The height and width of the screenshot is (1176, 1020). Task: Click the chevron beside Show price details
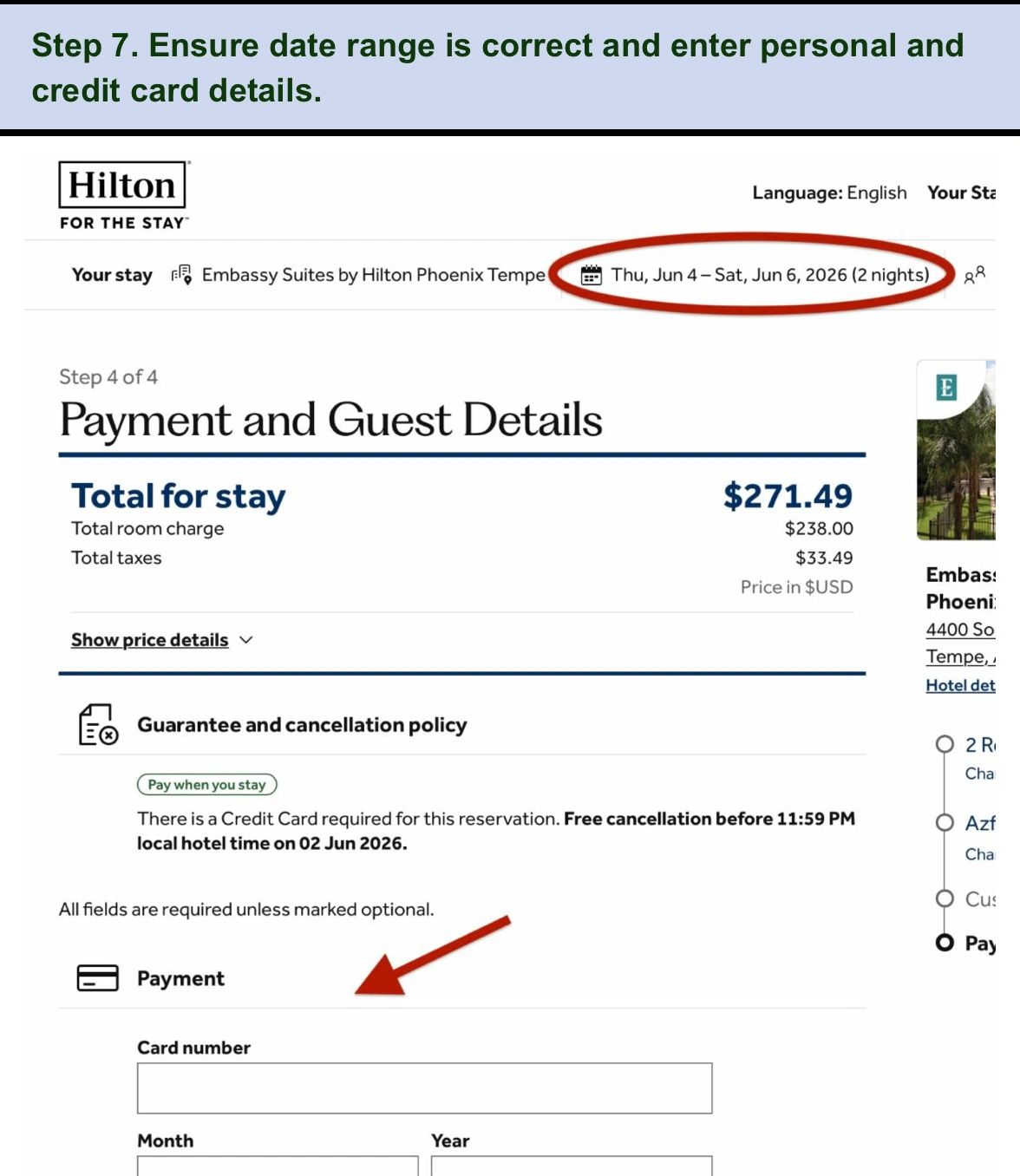point(246,640)
